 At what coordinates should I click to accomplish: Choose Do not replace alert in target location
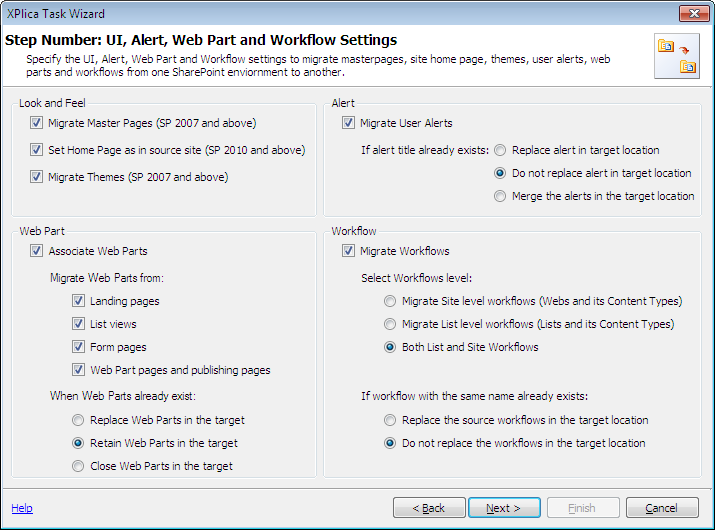pos(500,173)
